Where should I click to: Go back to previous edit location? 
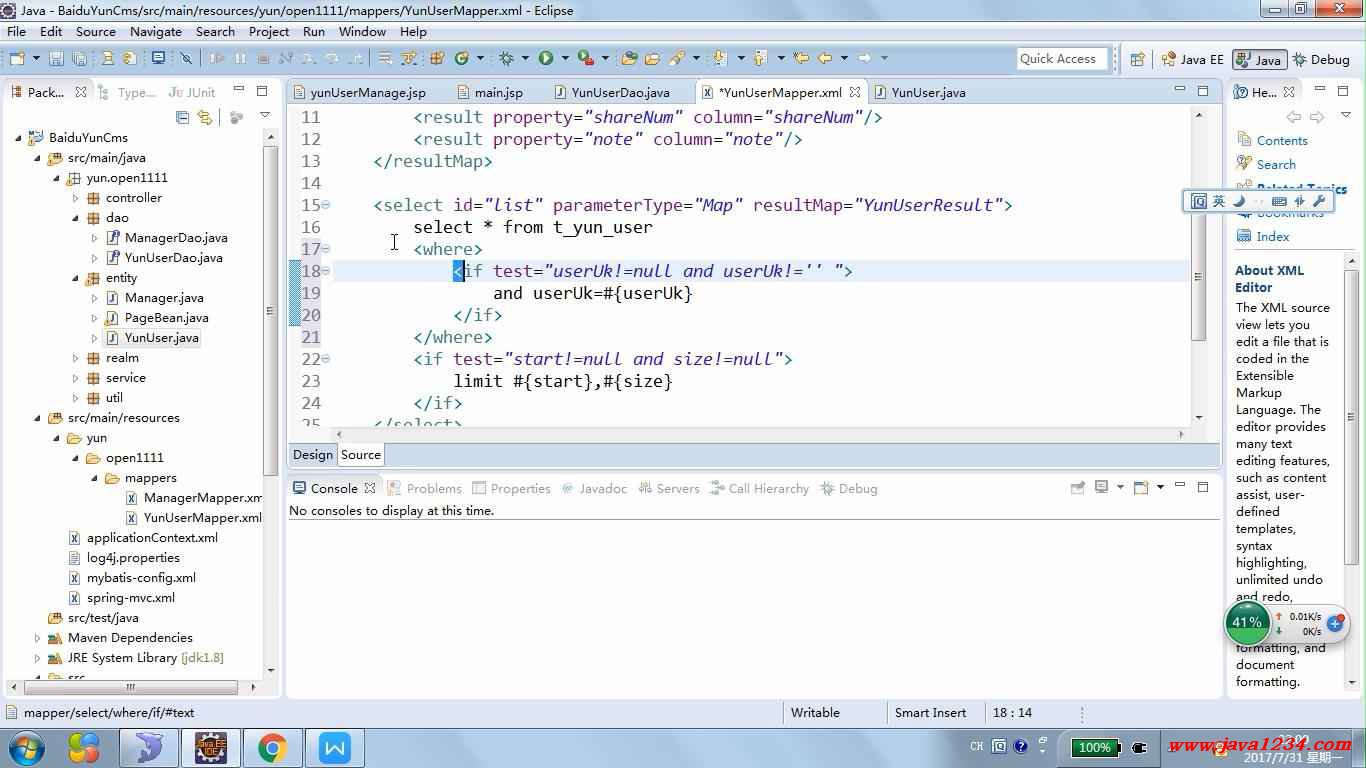[800, 58]
